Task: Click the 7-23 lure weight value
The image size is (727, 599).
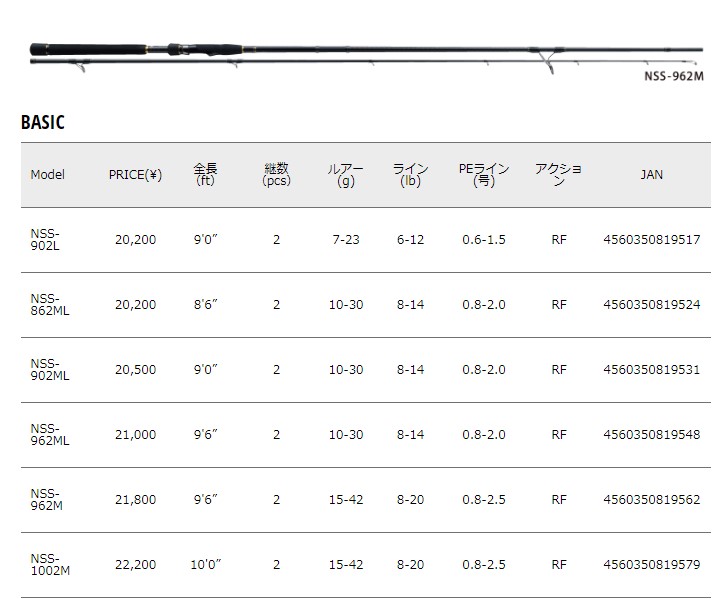Action: coord(347,240)
